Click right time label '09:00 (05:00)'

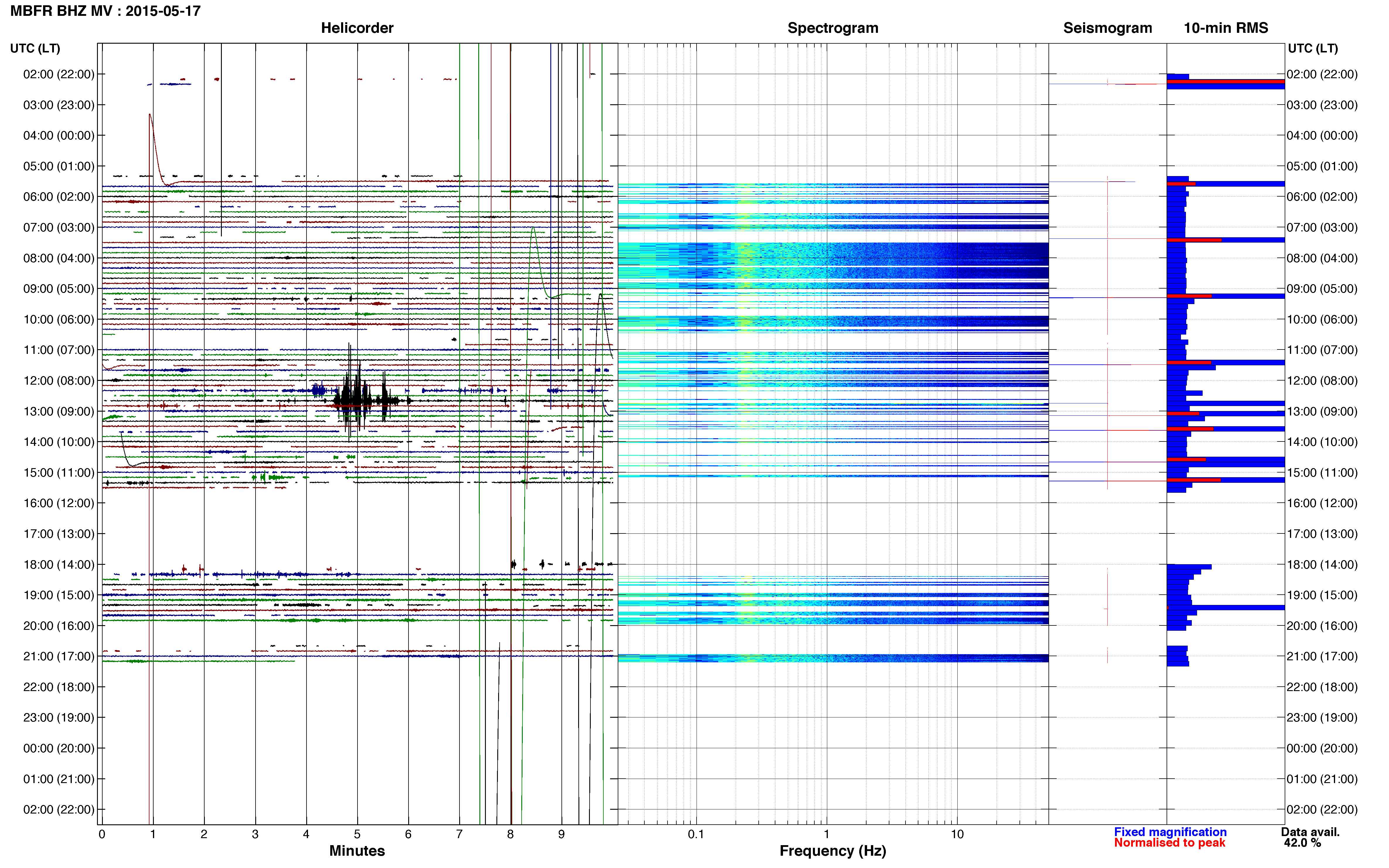tap(1322, 288)
